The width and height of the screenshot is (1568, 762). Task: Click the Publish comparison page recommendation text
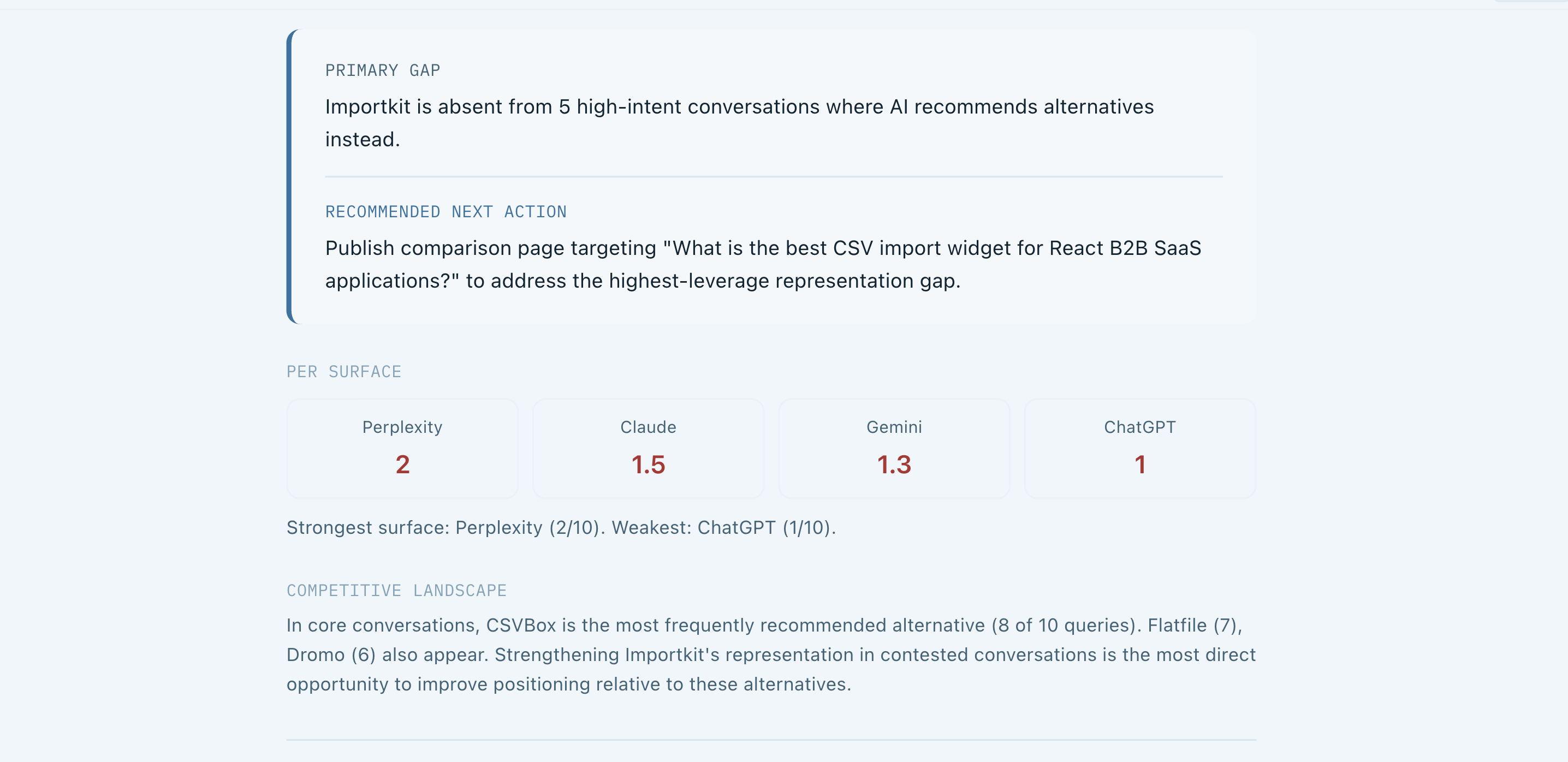click(x=763, y=264)
